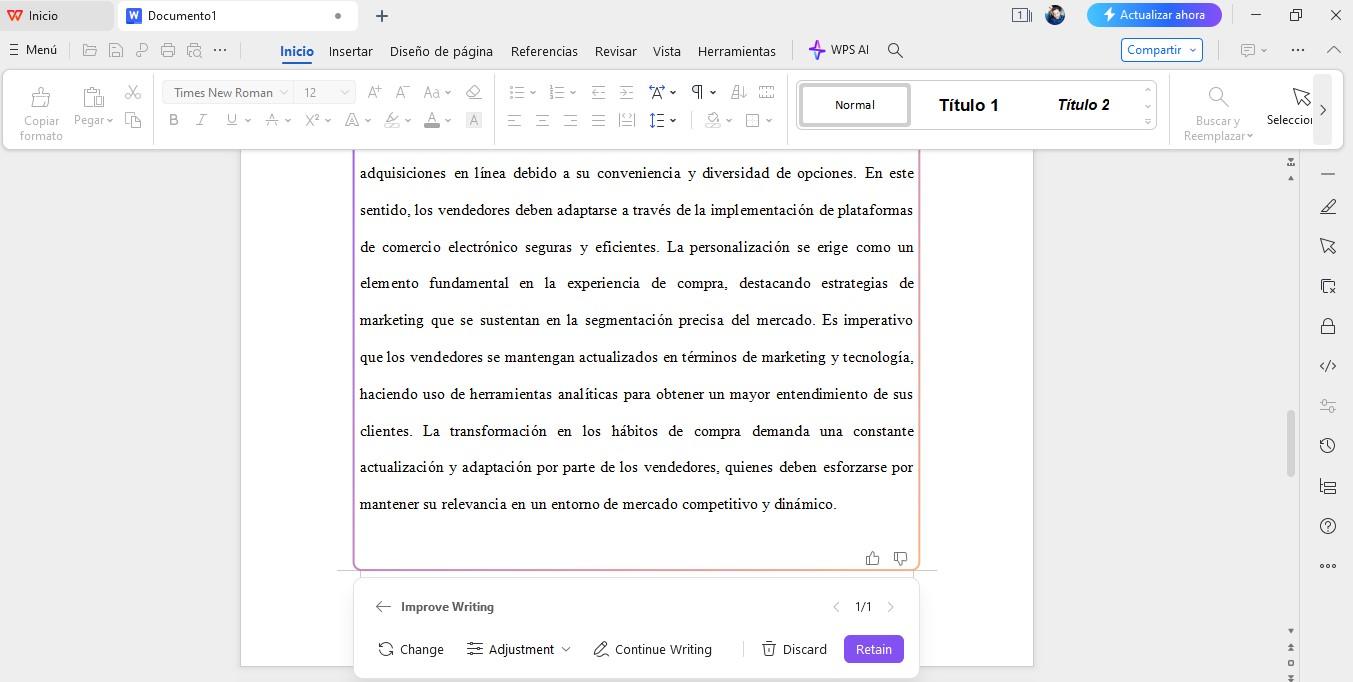This screenshot has height=682, width=1353.
Task: Apply the Título 1 style
Action: coord(967,104)
